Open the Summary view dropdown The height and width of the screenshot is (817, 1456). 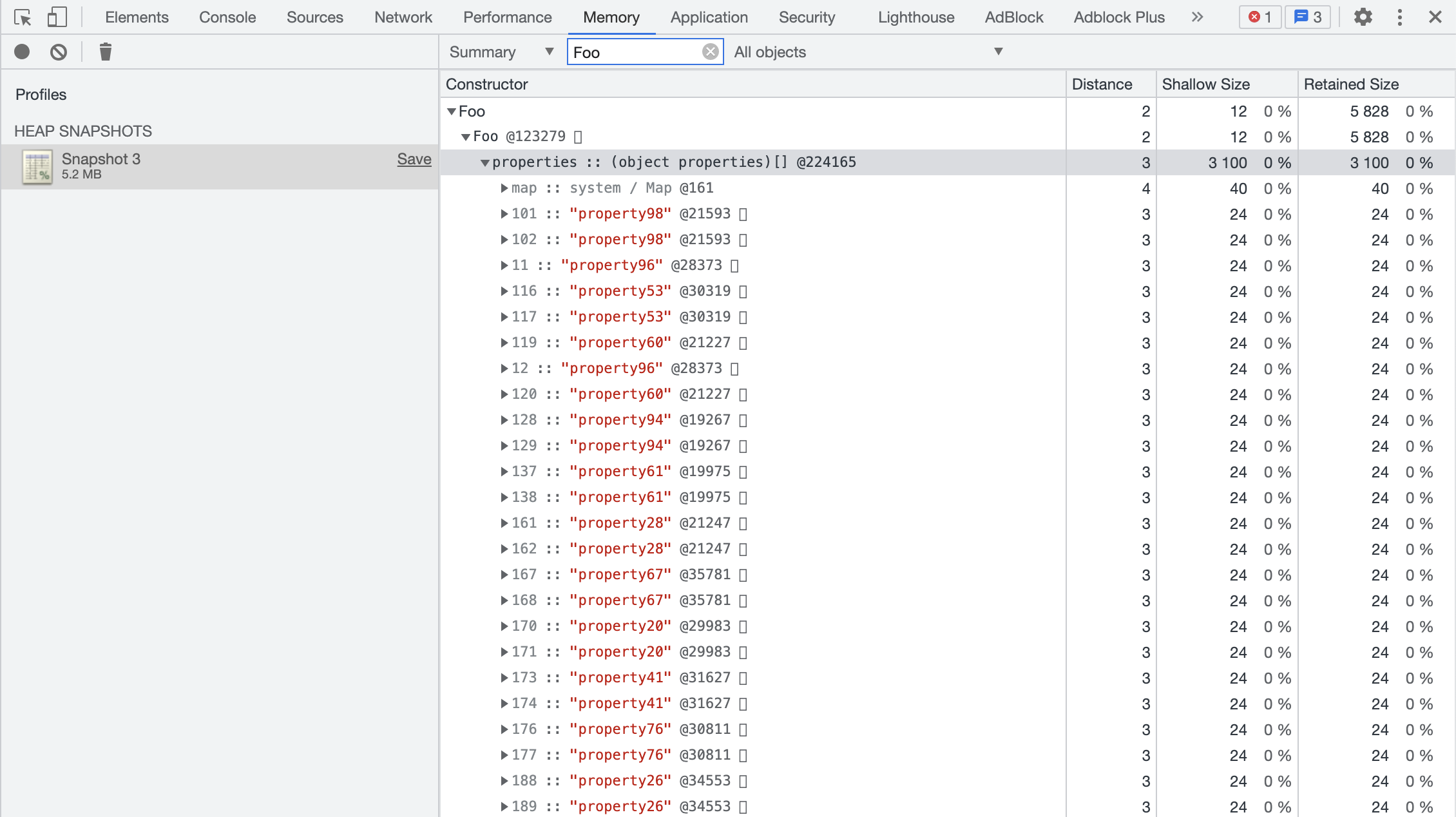(x=501, y=52)
